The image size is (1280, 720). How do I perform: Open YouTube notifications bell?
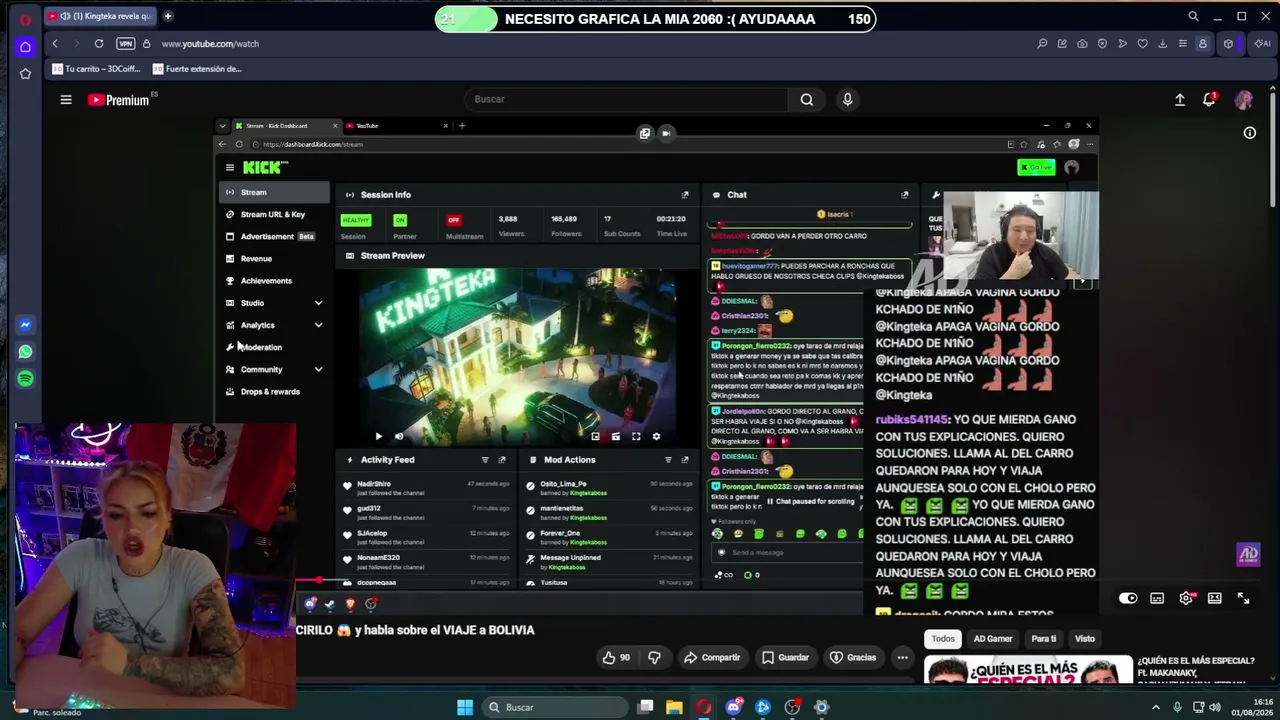click(x=1209, y=99)
